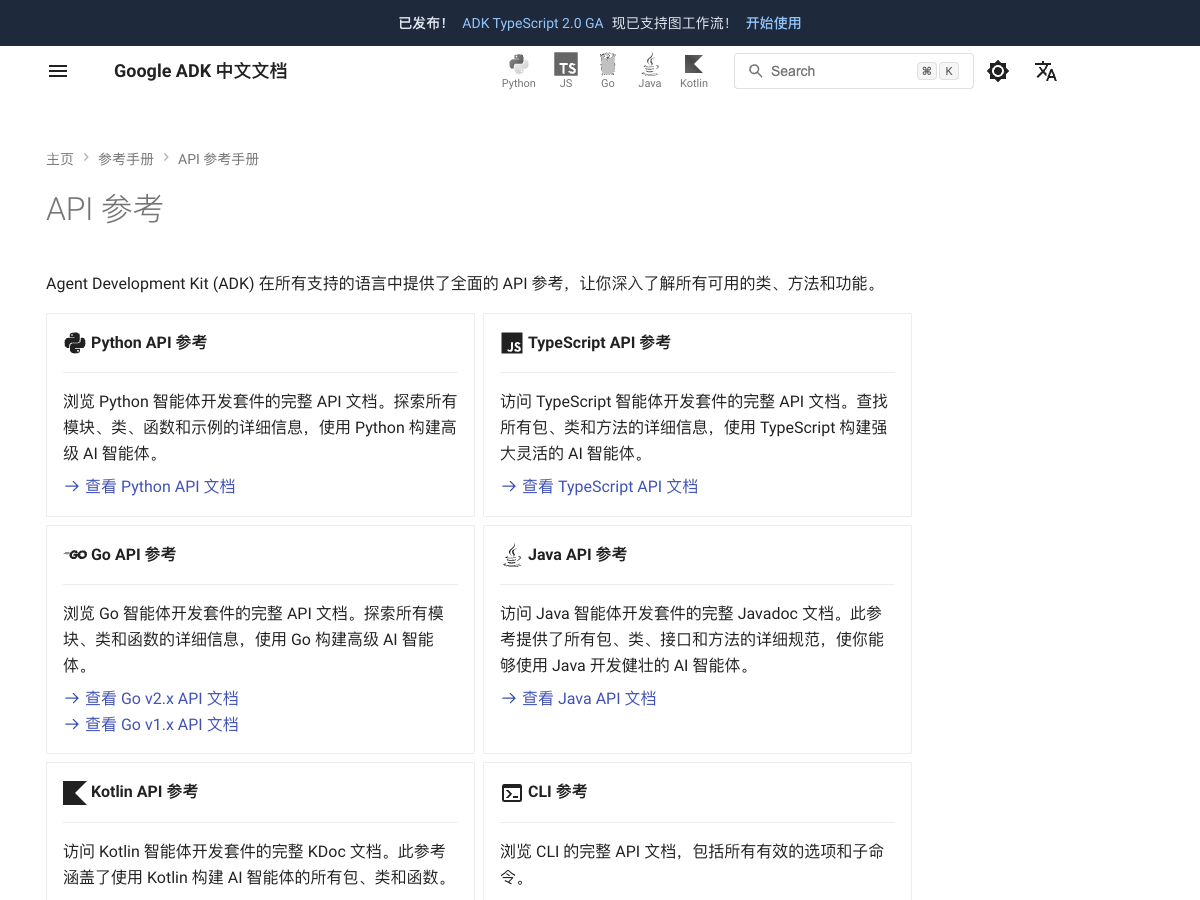Viewport: 1200px width, 900px height.
Task: Click the ⌘K keyboard shortcut hint
Action: click(x=937, y=71)
